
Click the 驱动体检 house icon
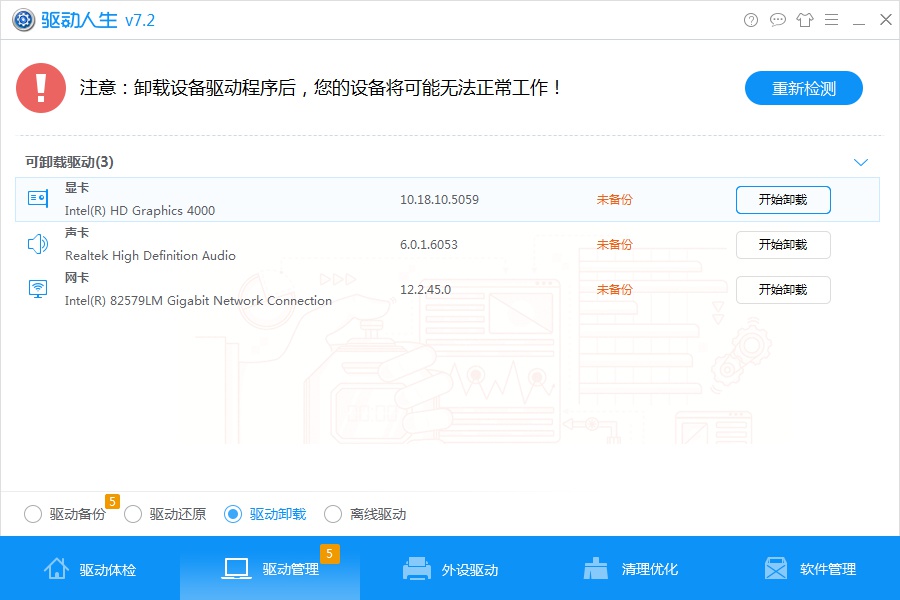point(57,568)
